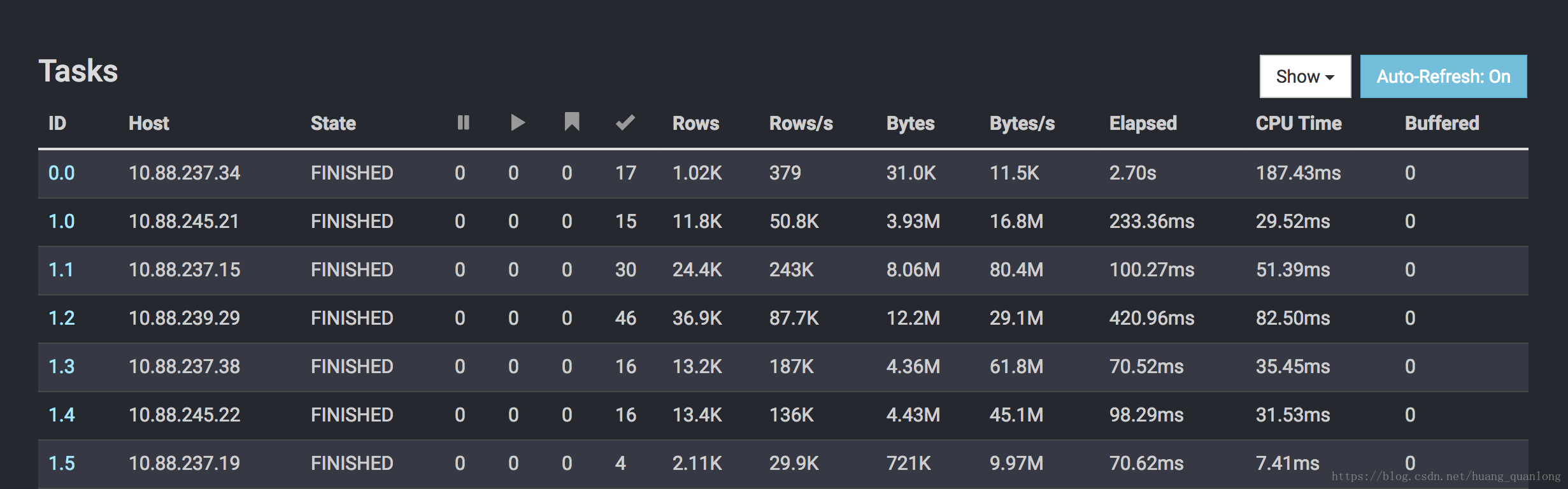Click the 721K bytes value

(909, 464)
